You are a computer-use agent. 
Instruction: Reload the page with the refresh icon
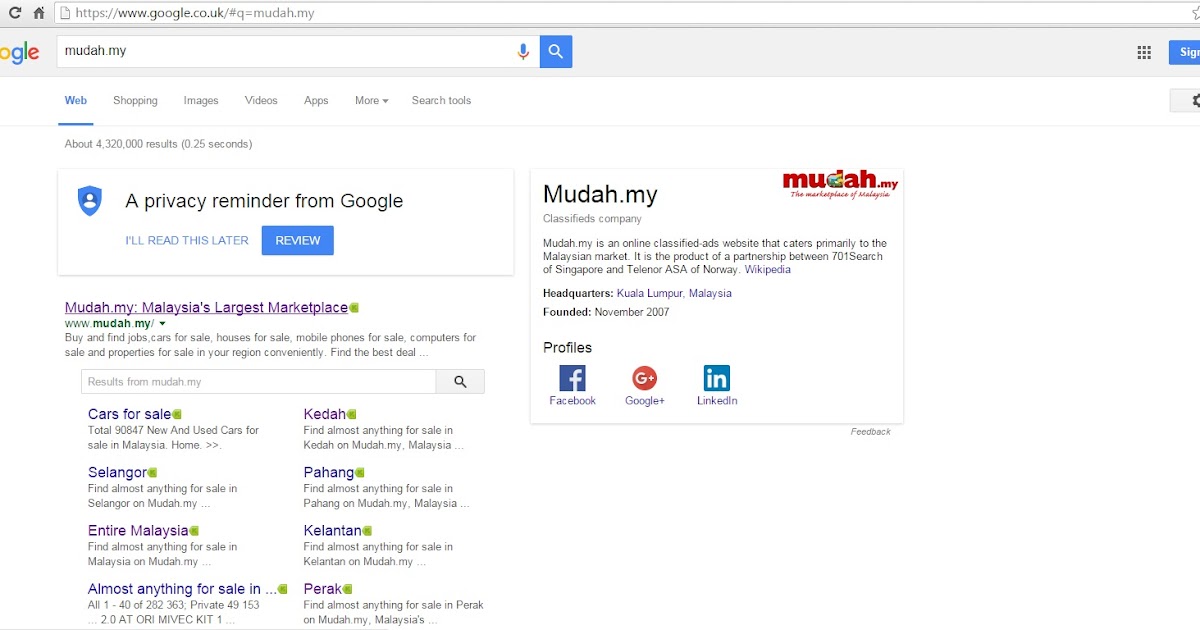15,13
